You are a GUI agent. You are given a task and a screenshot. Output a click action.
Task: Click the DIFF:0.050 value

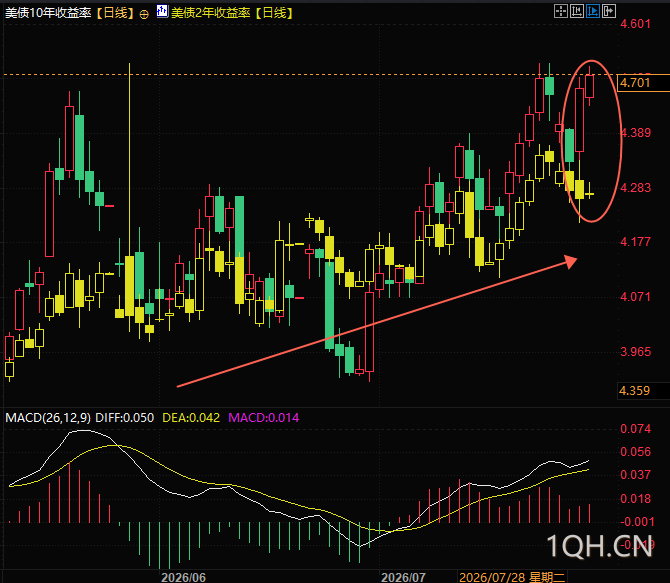coord(124,418)
